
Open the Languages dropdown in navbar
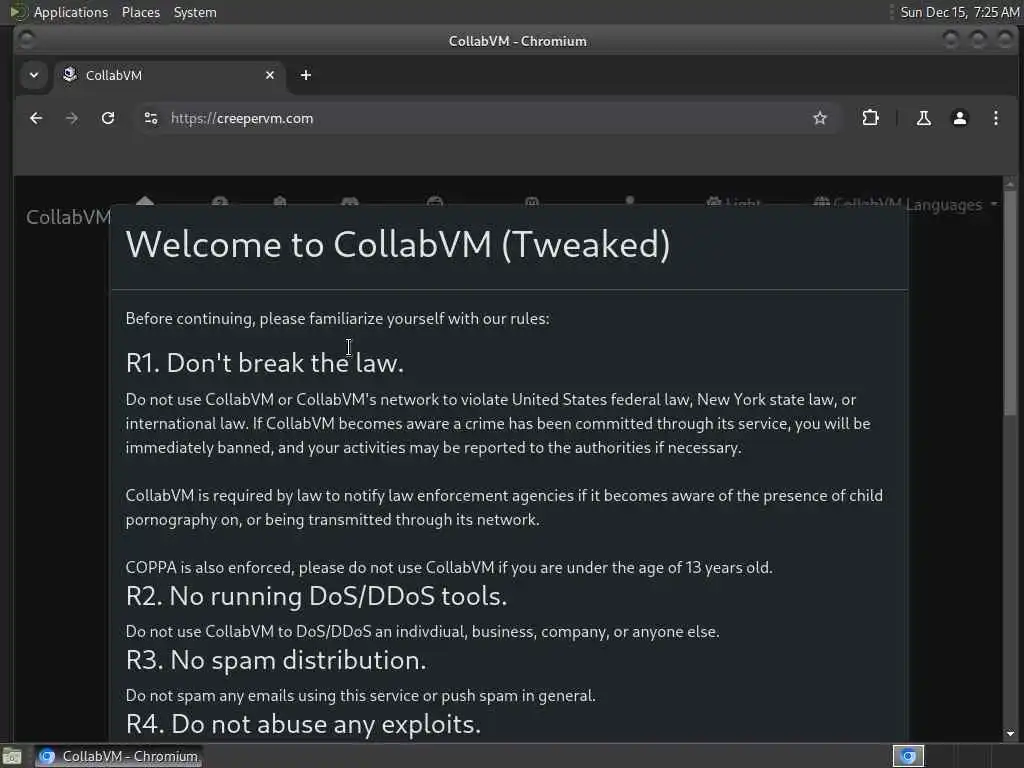(906, 204)
